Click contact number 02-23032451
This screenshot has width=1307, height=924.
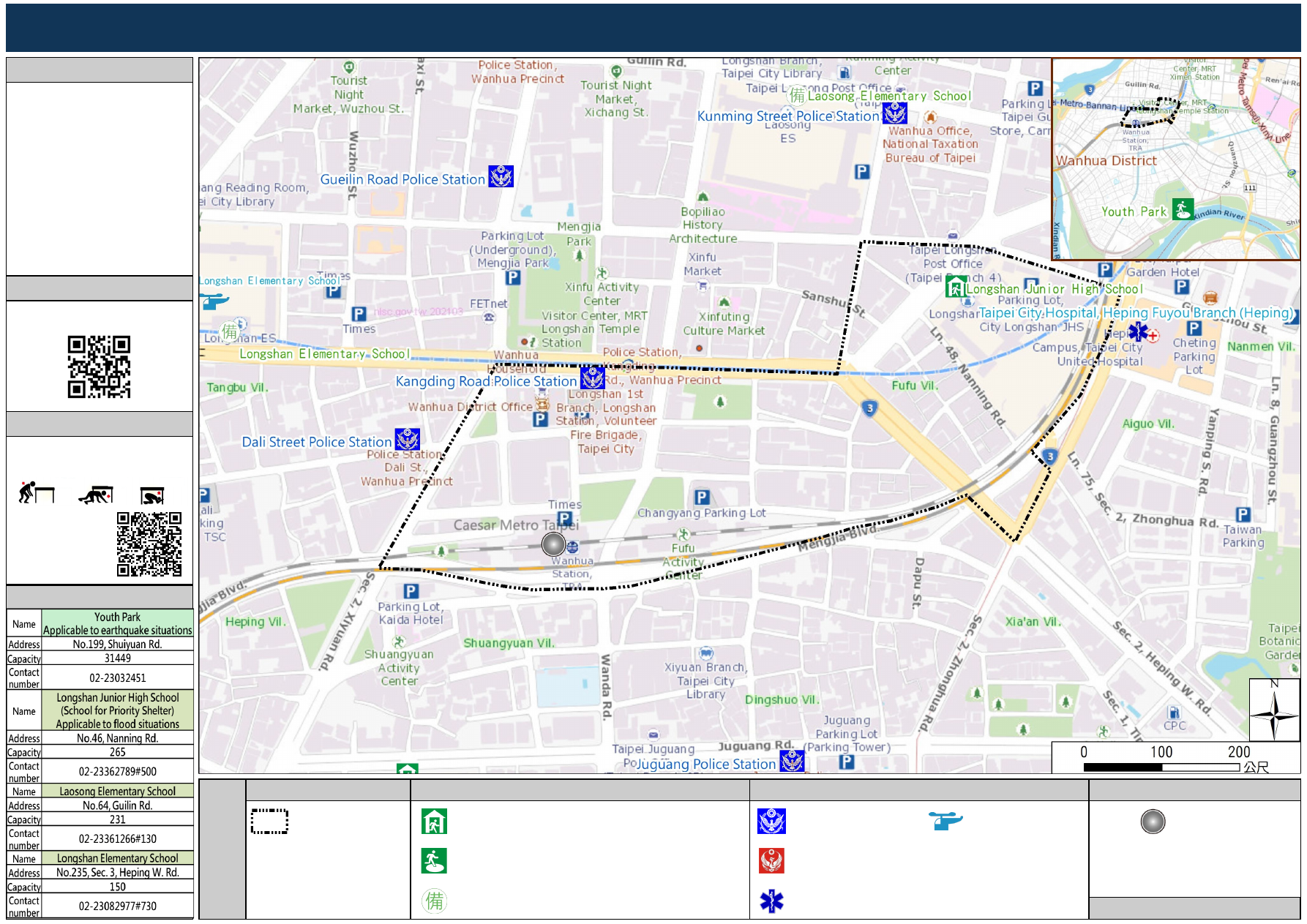pos(117,677)
